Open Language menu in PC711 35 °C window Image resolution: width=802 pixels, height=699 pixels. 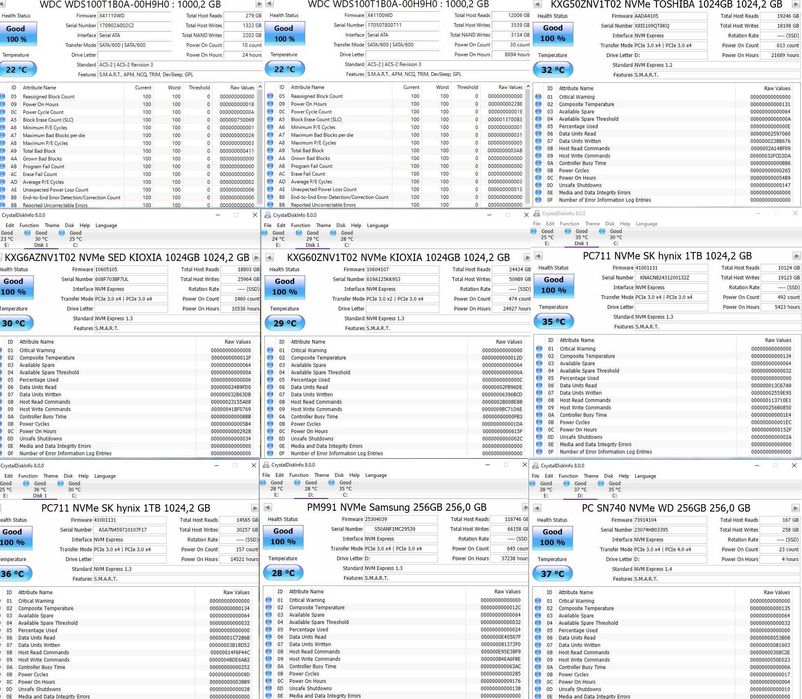(647, 224)
